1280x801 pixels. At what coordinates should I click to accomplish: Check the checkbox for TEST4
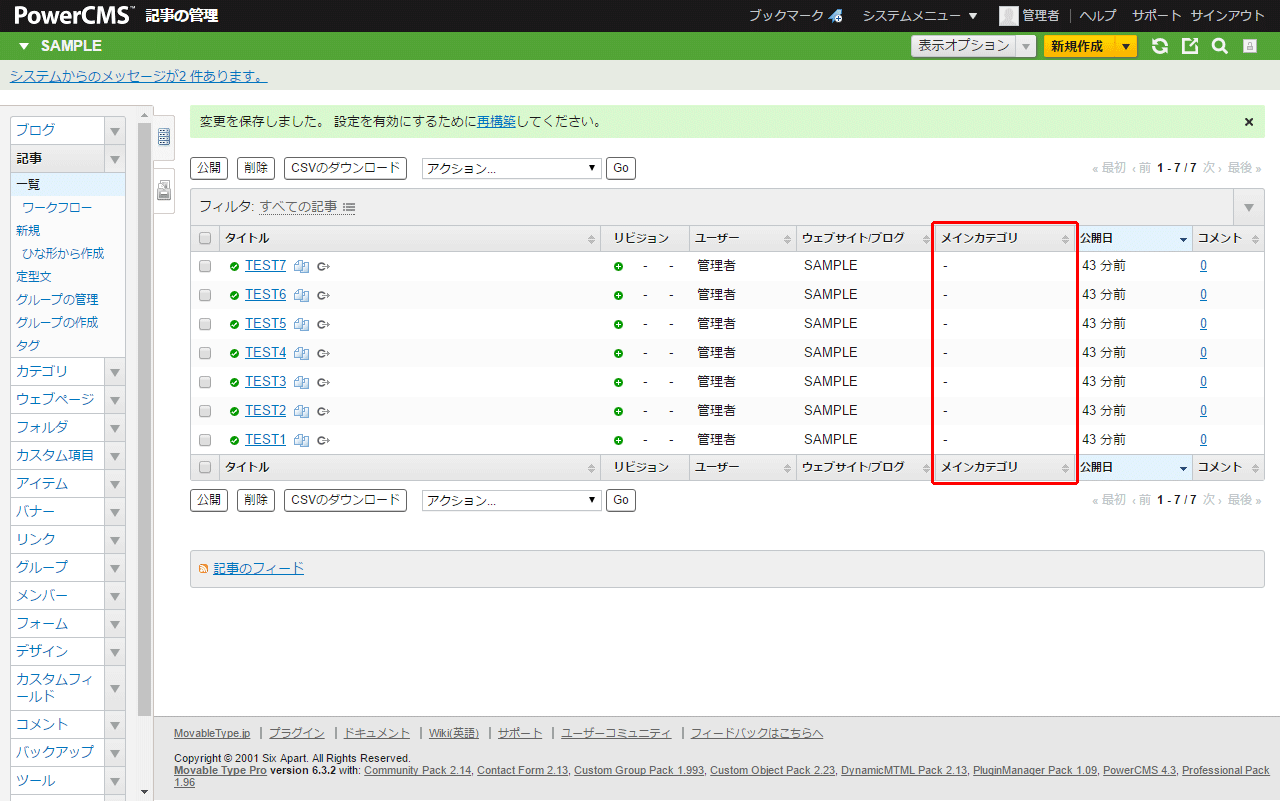[x=205, y=353]
